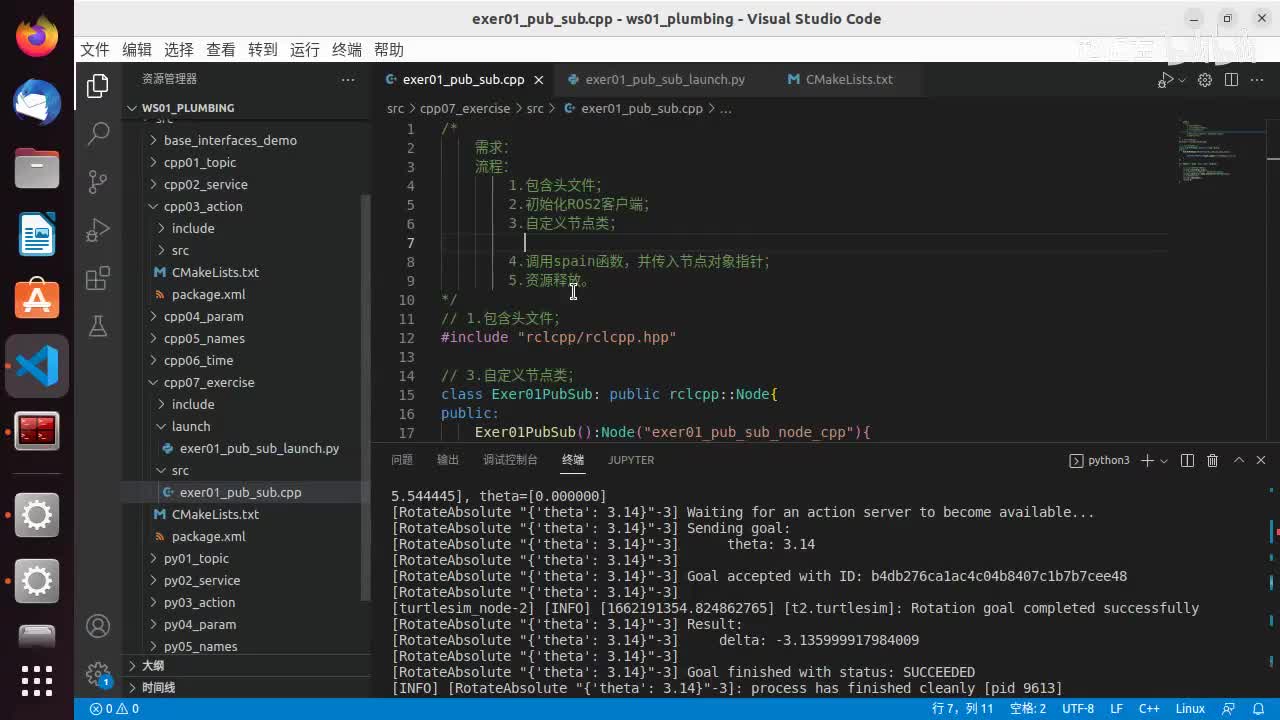Screen dimensions: 1280x720
Task: Split the terminal pane
Action: tap(1187, 460)
